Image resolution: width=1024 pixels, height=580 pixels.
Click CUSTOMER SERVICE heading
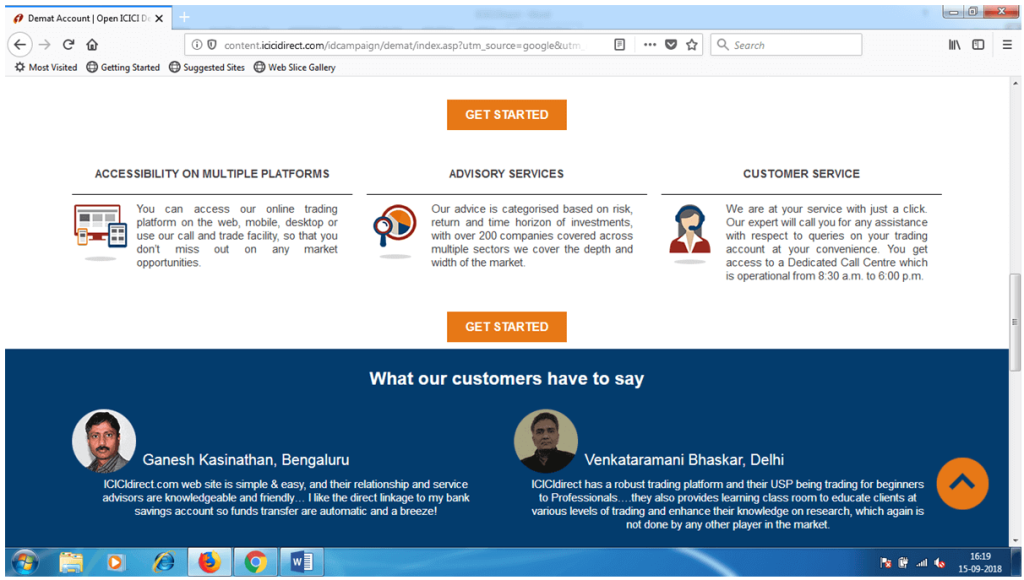tap(801, 174)
